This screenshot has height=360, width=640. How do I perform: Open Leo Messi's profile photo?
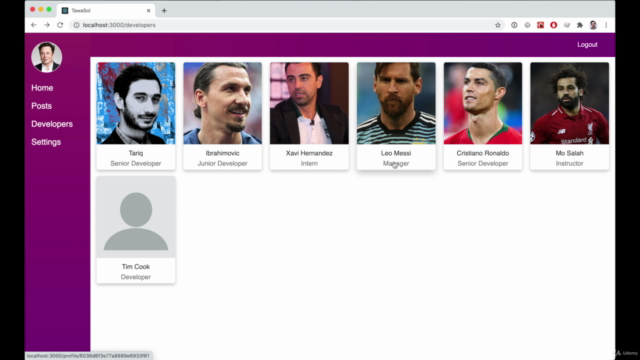pyautogui.click(x=396, y=103)
